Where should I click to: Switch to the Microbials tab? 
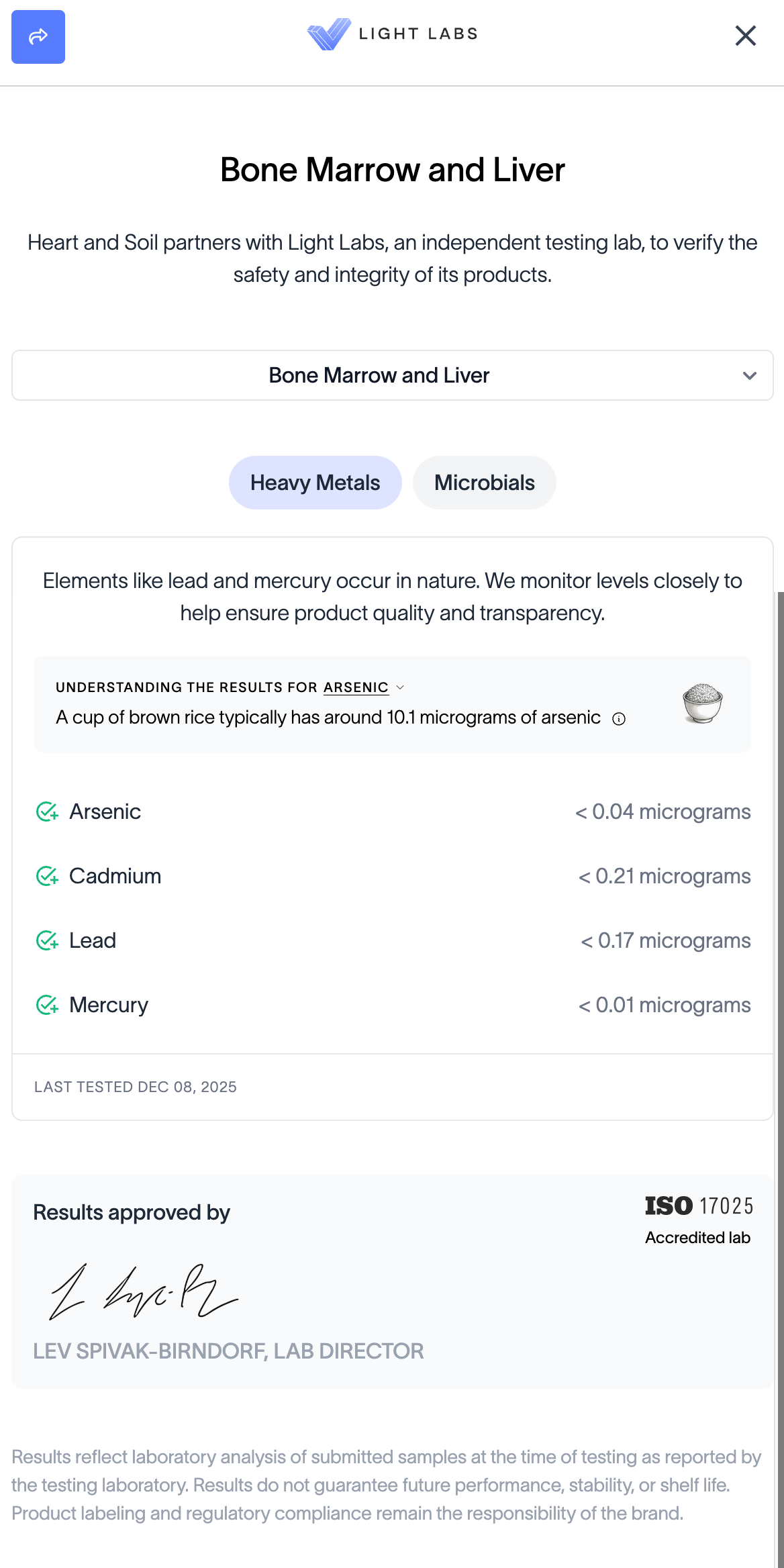(484, 483)
